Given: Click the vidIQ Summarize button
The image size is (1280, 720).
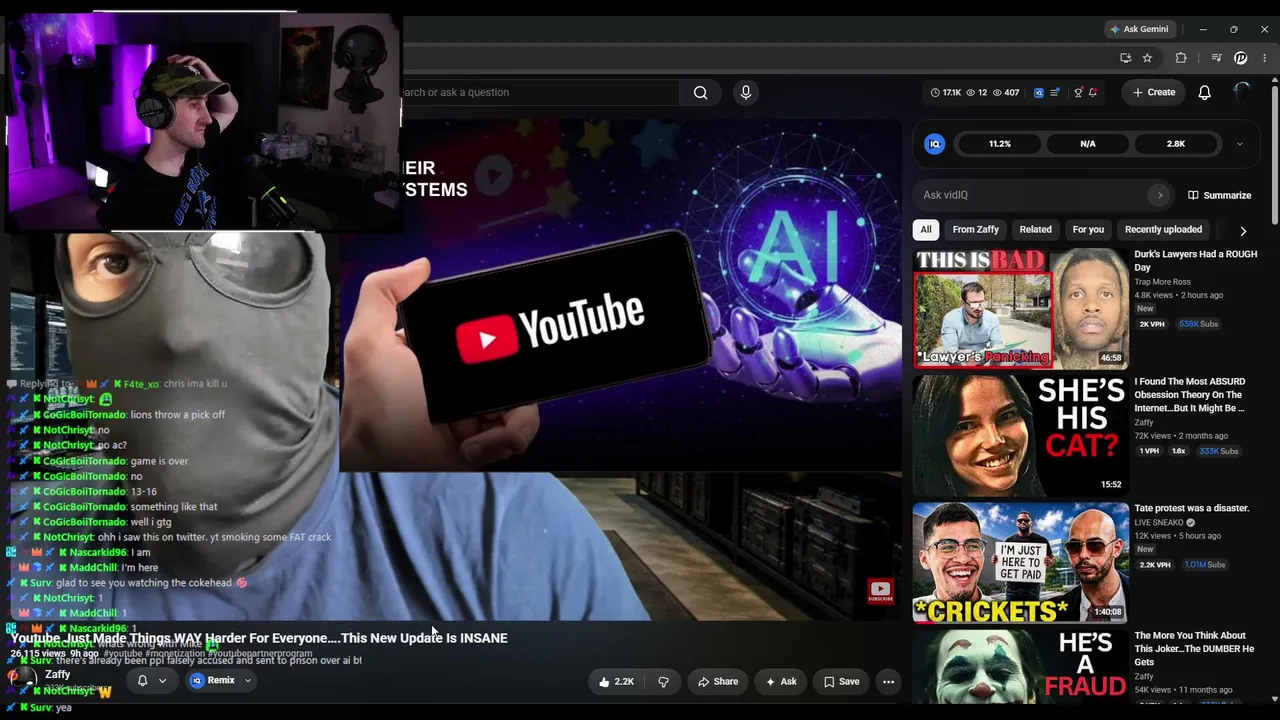Looking at the screenshot, I should click(1219, 195).
